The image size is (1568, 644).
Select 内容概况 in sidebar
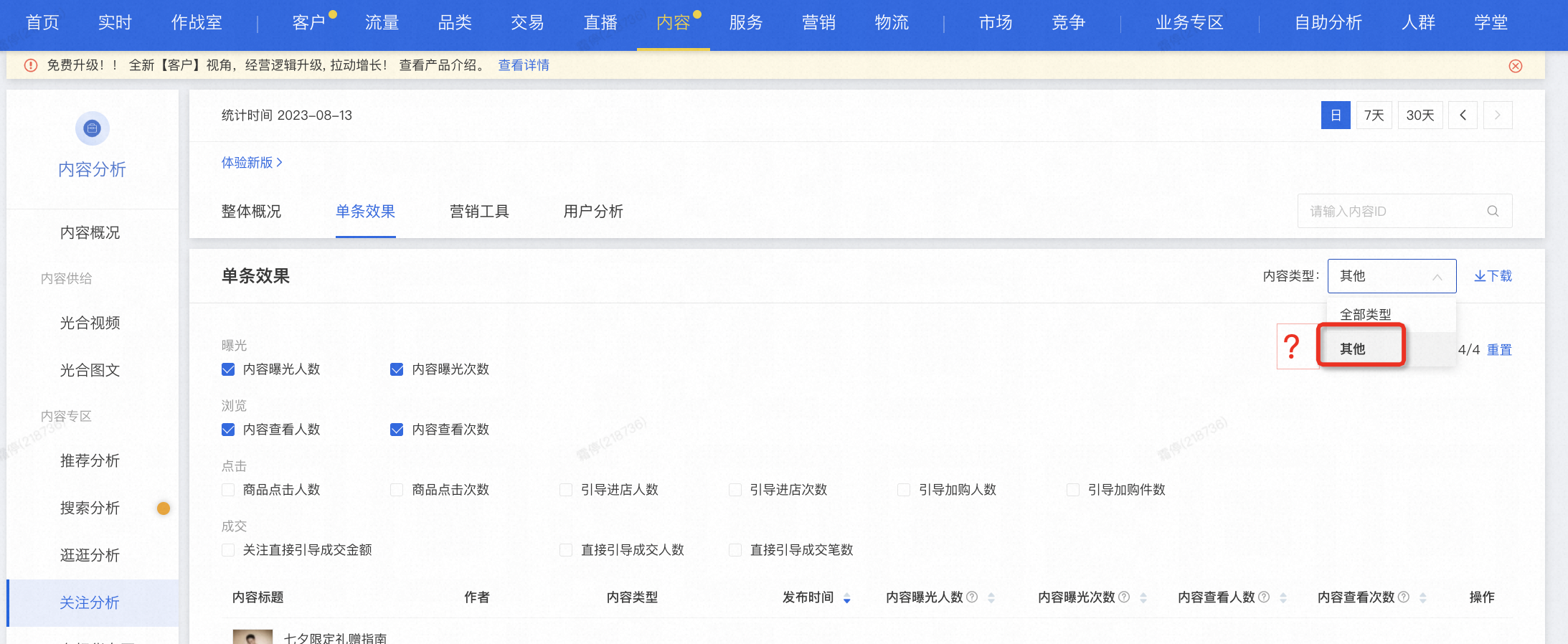click(x=90, y=232)
